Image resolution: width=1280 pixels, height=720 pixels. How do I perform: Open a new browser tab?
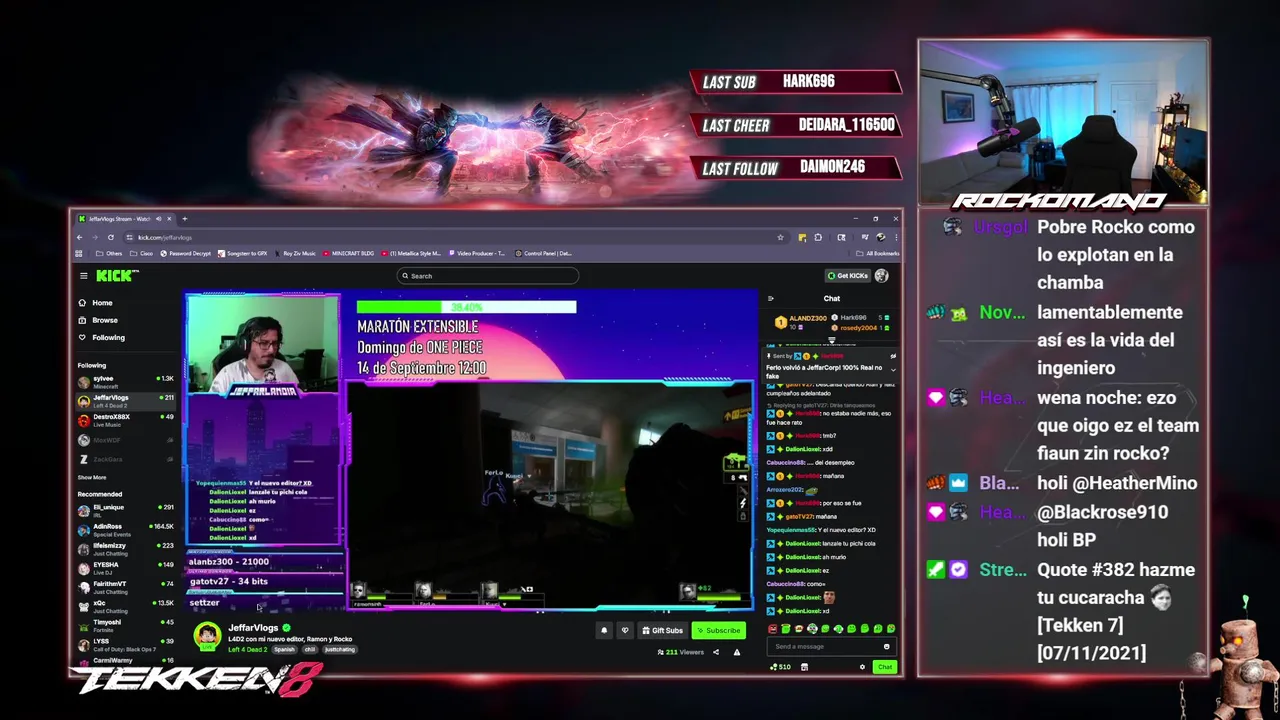pos(184,219)
